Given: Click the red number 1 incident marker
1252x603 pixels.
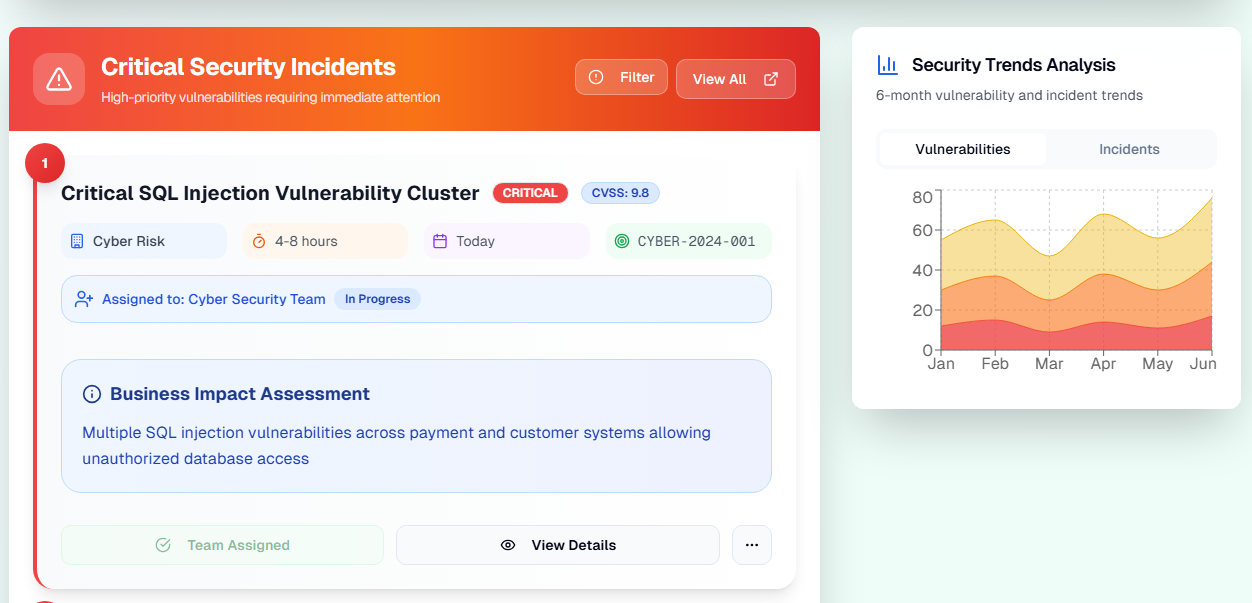Looking at the screenshot, I should click(45, 163).
